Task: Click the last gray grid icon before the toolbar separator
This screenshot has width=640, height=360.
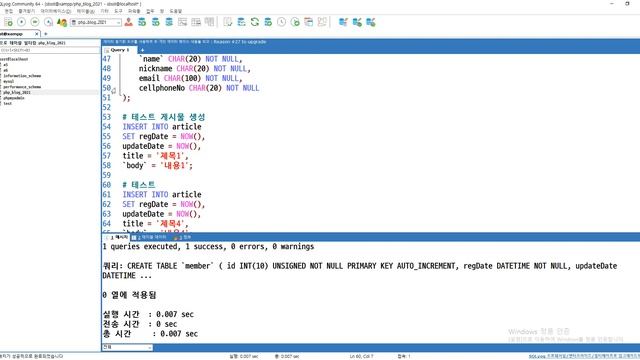Action: coord(209,22)
